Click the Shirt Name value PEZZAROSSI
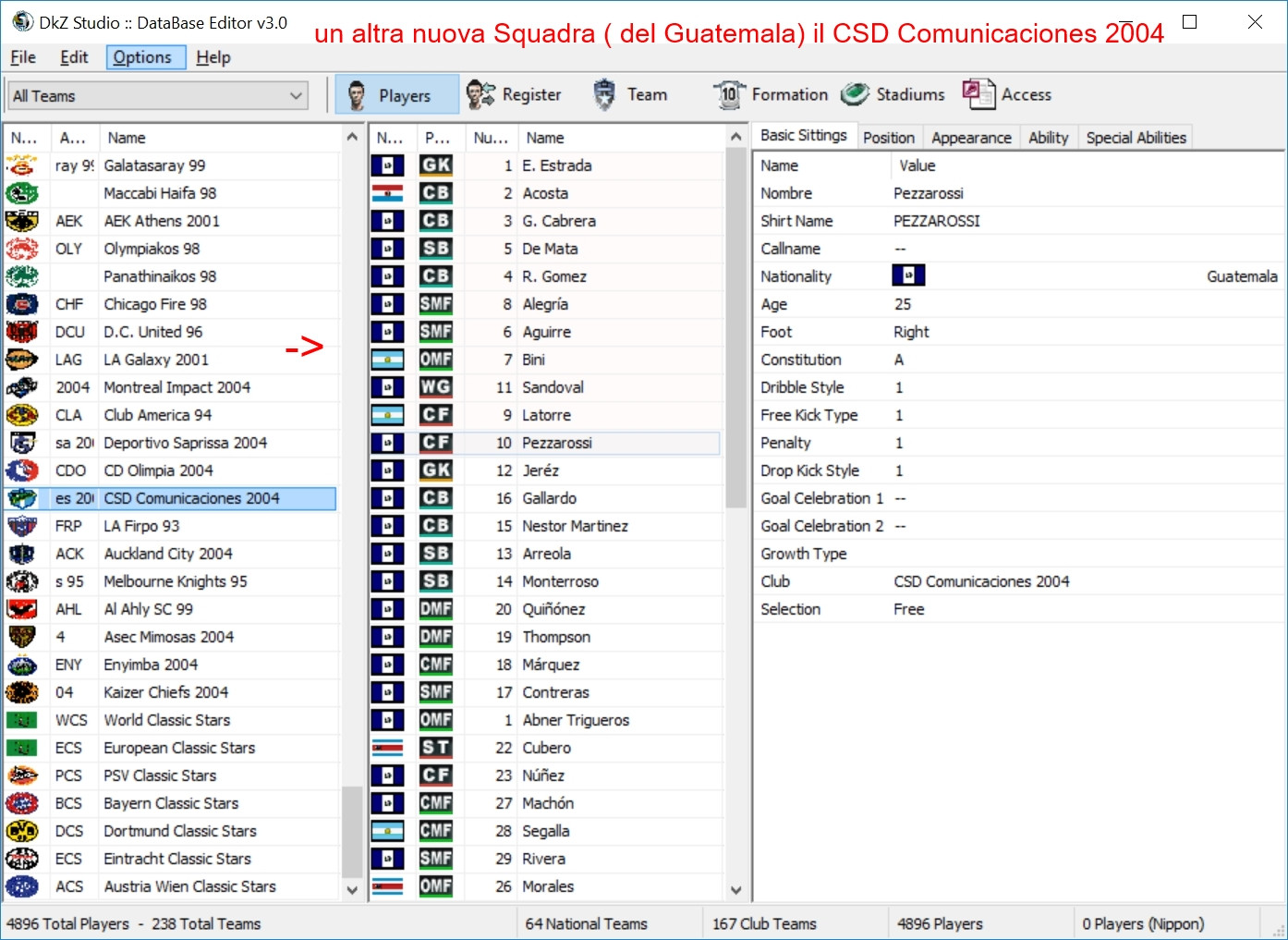Image resolution: width=1288 pixels, height=940 pixels. [x=937, y=221]
